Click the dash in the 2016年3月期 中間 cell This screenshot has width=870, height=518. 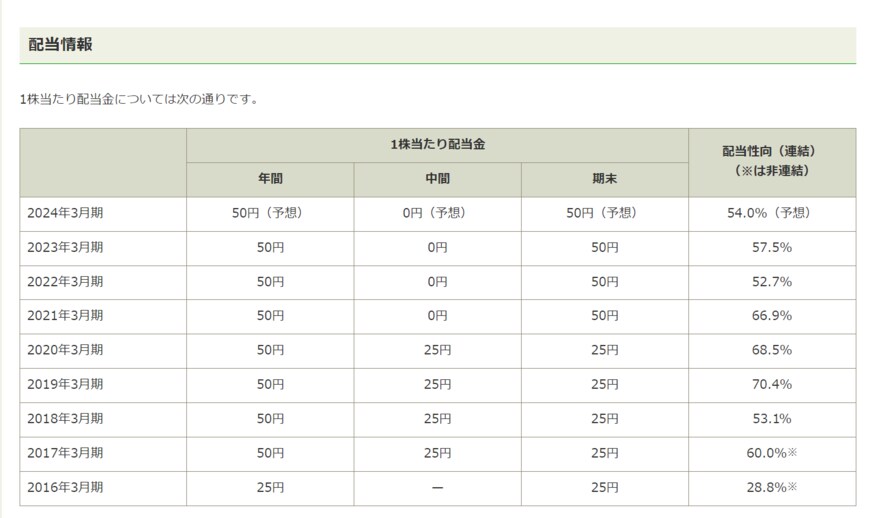click(437, 487)
